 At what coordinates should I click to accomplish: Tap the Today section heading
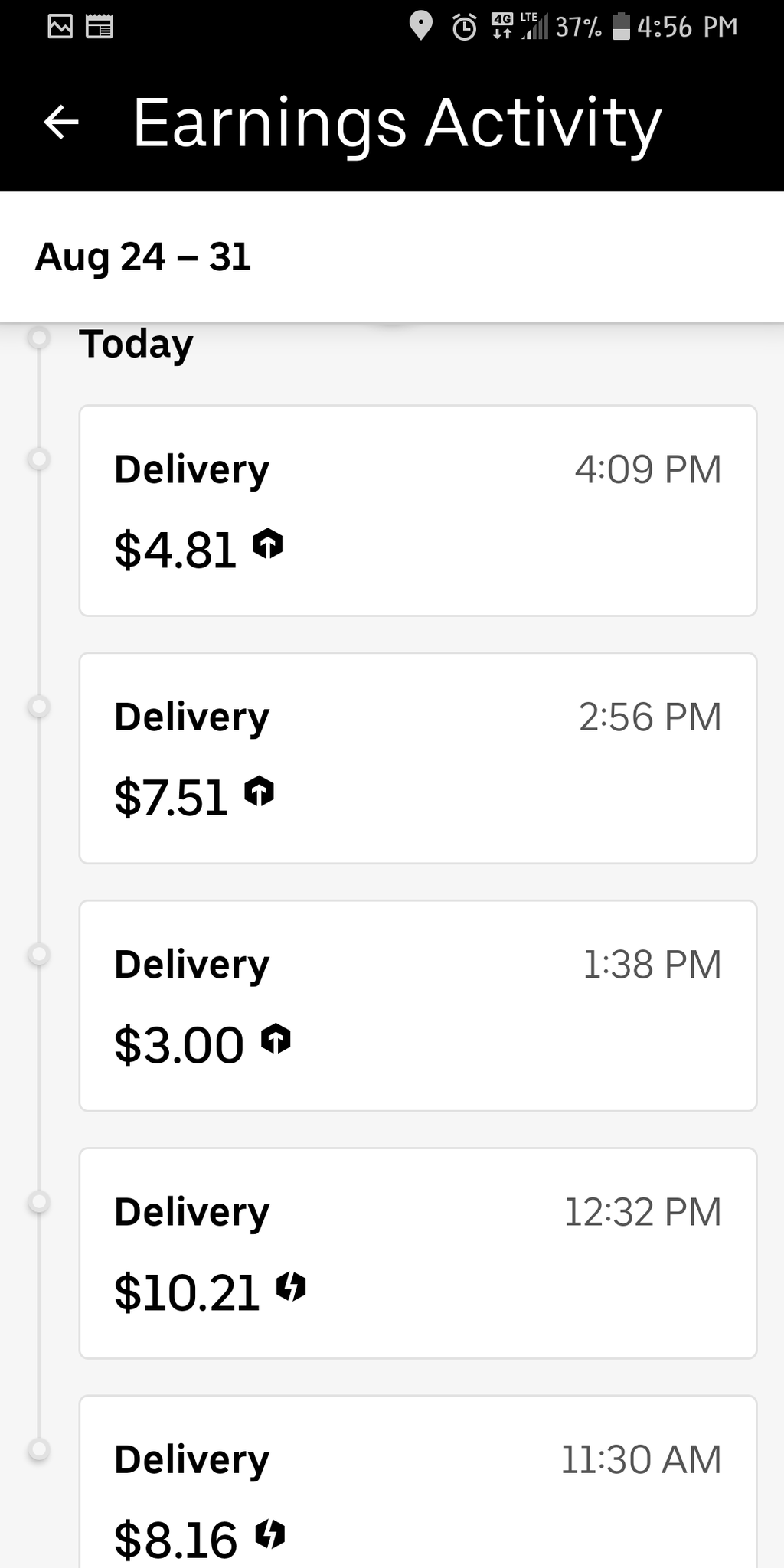(x=136, y=344)
